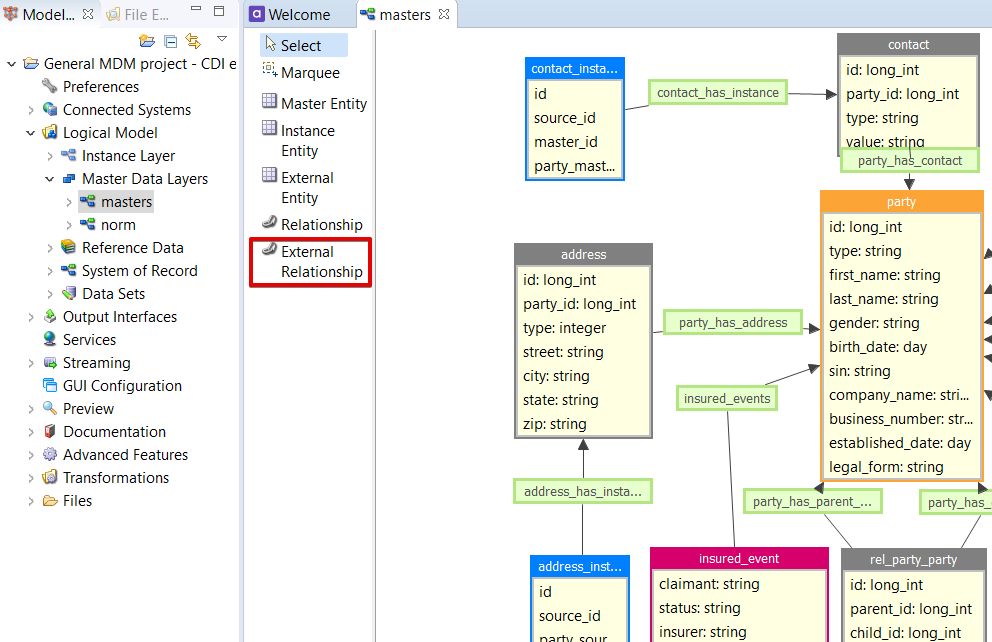Collapse the Master Data Layers node
The image size is (992, 642).
(50, 179)
